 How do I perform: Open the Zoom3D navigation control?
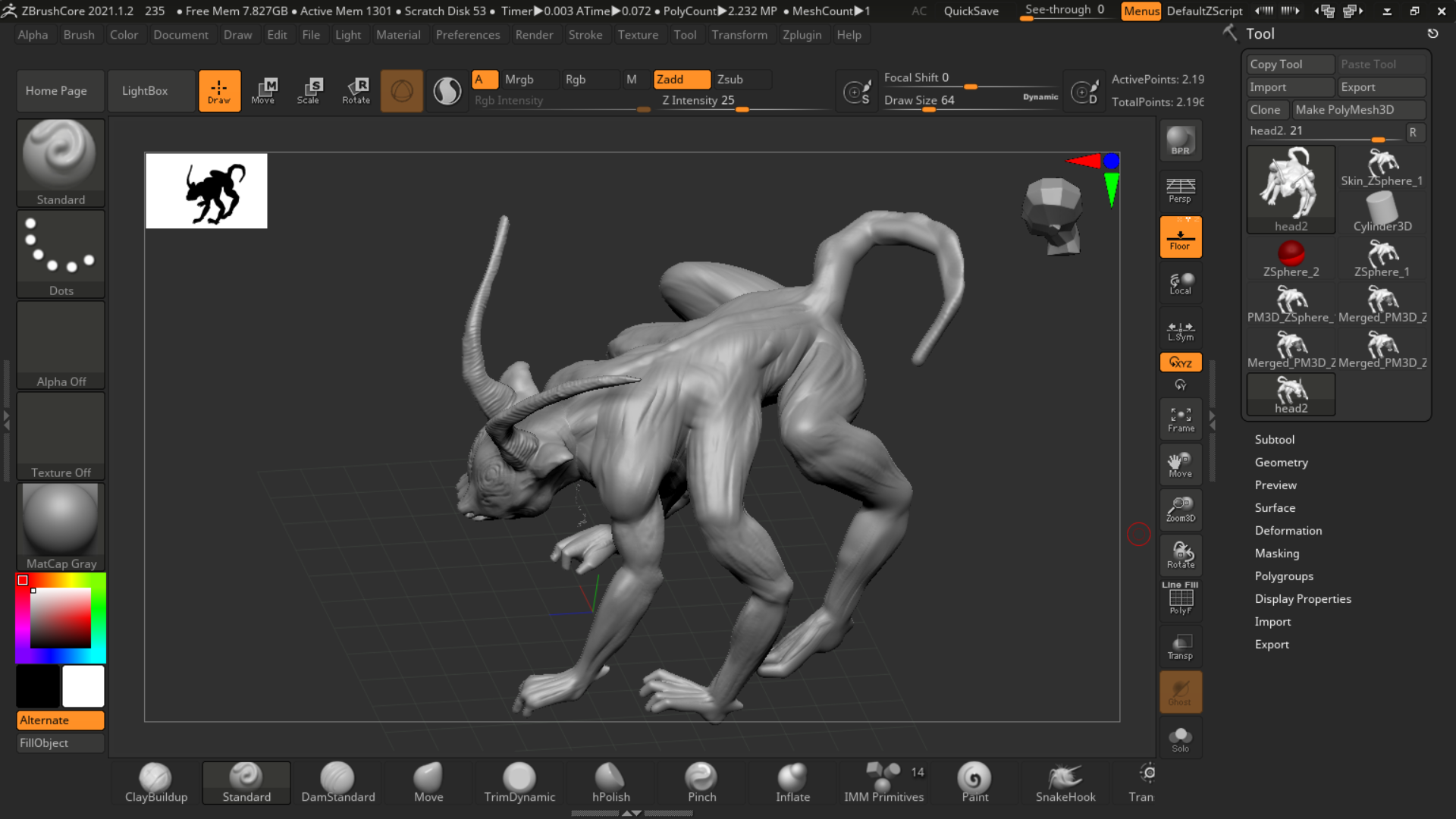tap(1180, 510)
